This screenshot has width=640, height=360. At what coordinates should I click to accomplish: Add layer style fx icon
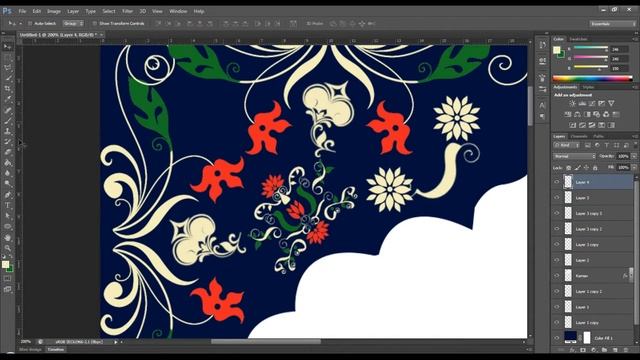pyautogui.click(x=572, y=350)
